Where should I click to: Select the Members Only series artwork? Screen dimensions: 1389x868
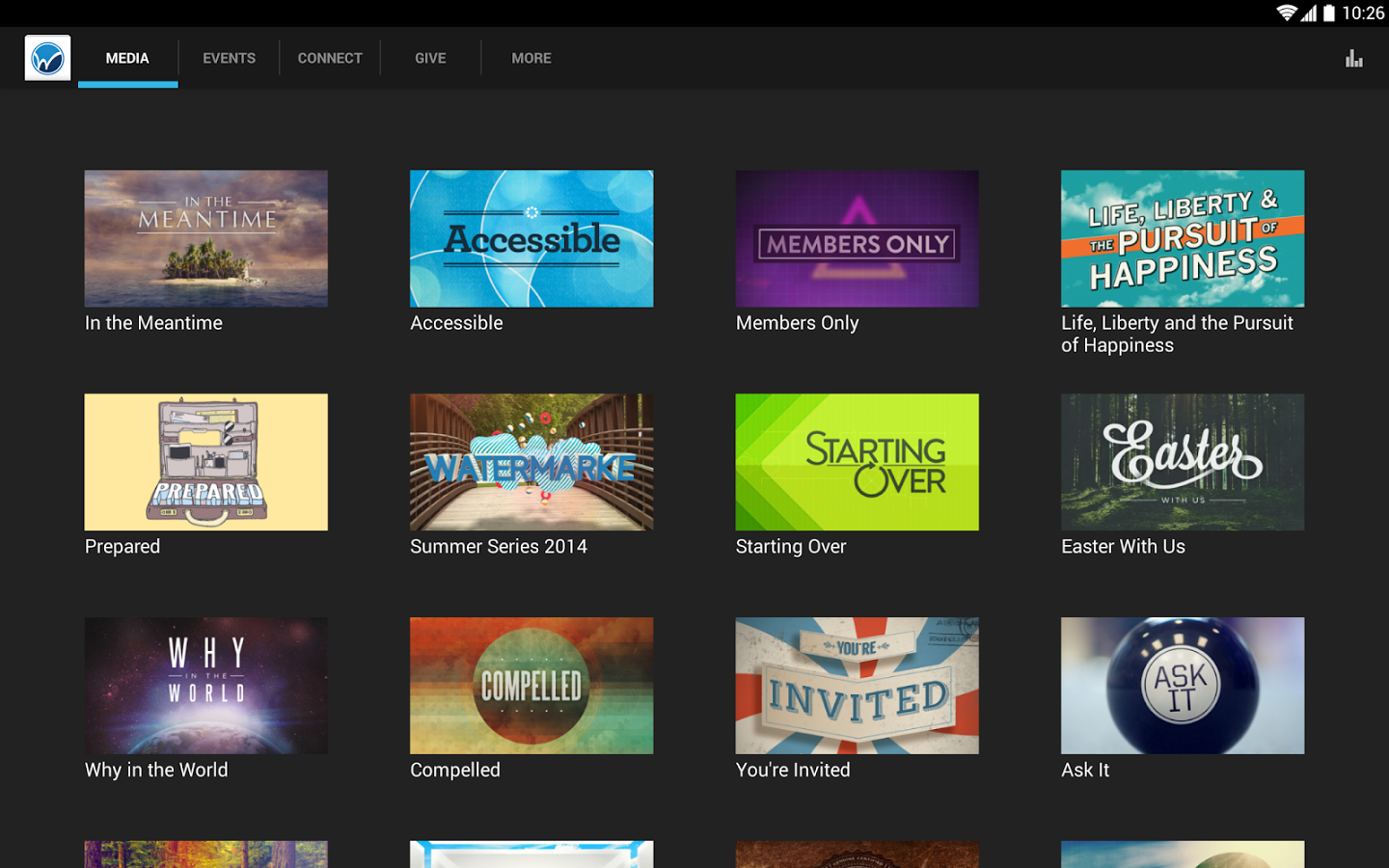(x=858, y=239)
